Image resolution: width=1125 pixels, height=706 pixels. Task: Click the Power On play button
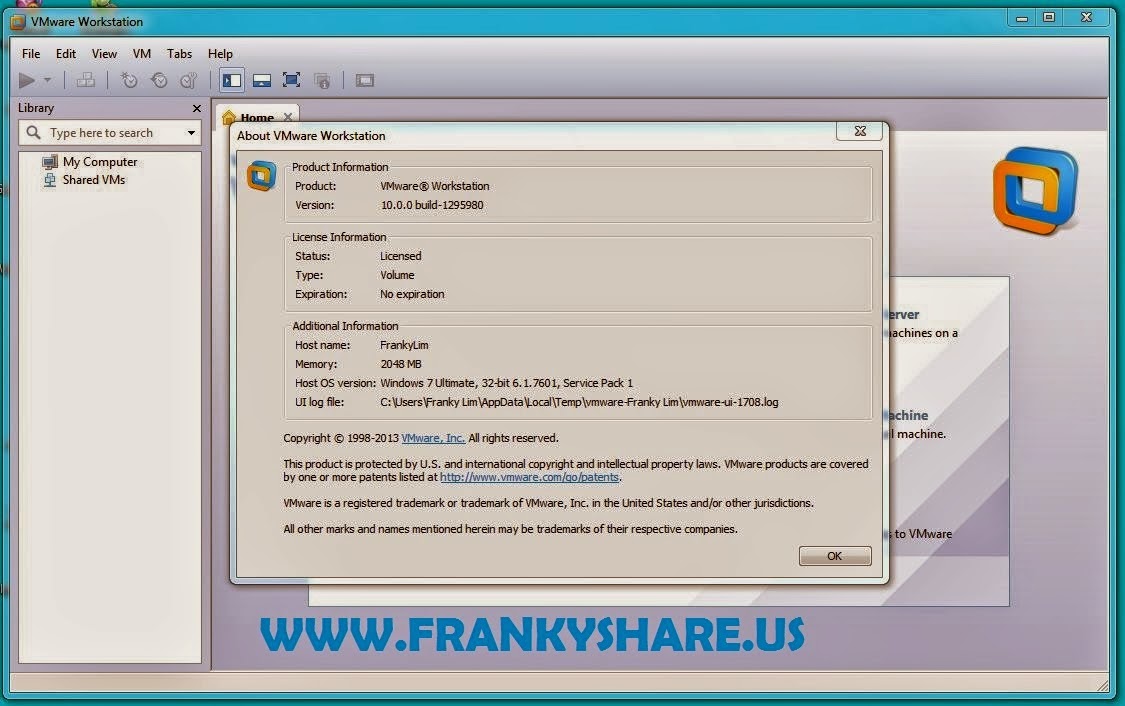[27, 80]
